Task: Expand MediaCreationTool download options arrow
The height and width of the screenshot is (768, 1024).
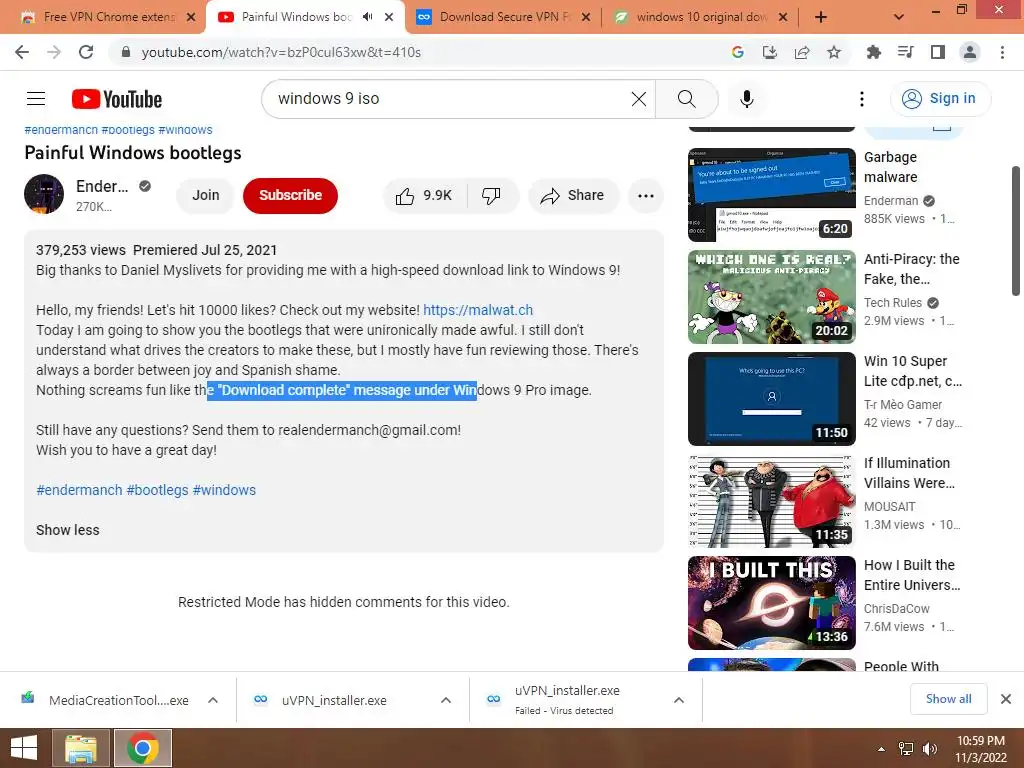Action: tap(213, 700)
